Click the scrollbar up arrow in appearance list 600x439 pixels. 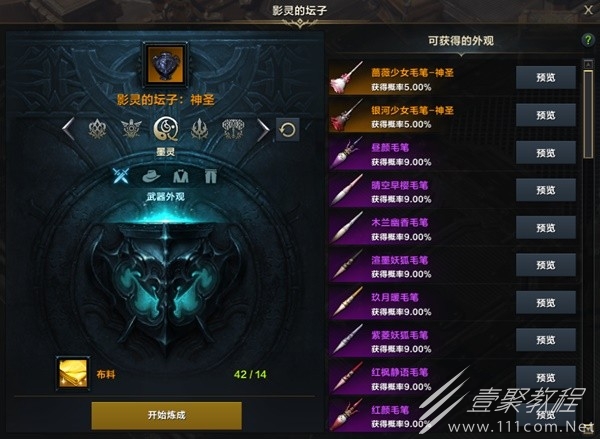tap(588, 64)
